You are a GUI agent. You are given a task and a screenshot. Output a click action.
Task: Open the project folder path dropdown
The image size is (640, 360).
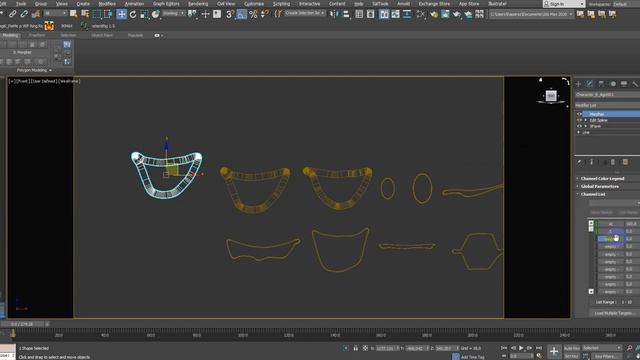pos(531,14)
